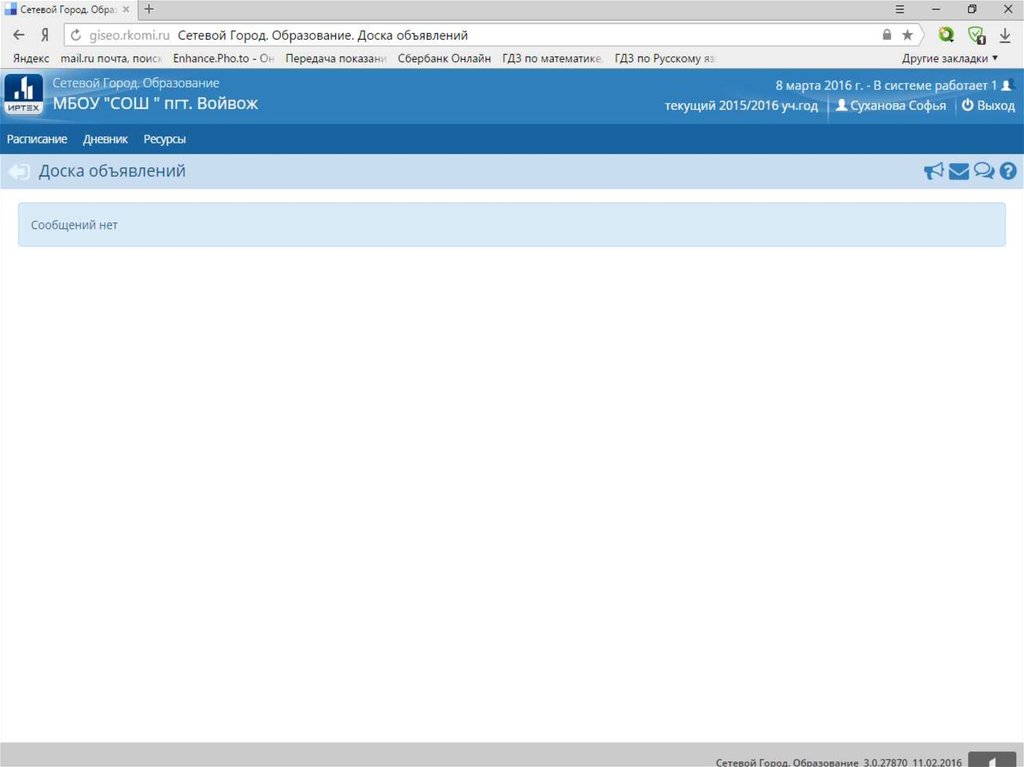Open the green Q extension icon
Viewport: 1024px width, 767px height.
[x=946, y=35]
